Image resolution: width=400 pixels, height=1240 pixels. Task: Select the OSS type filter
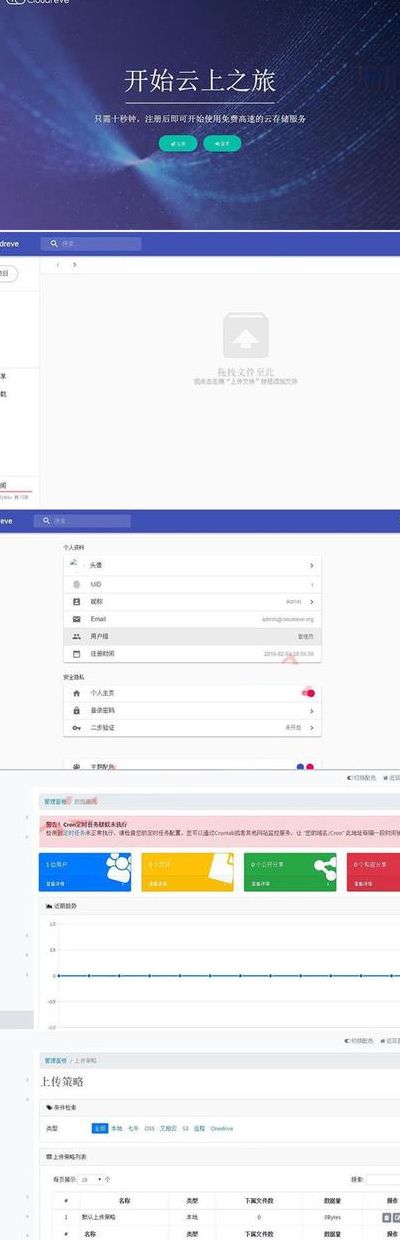(149, 1128)
